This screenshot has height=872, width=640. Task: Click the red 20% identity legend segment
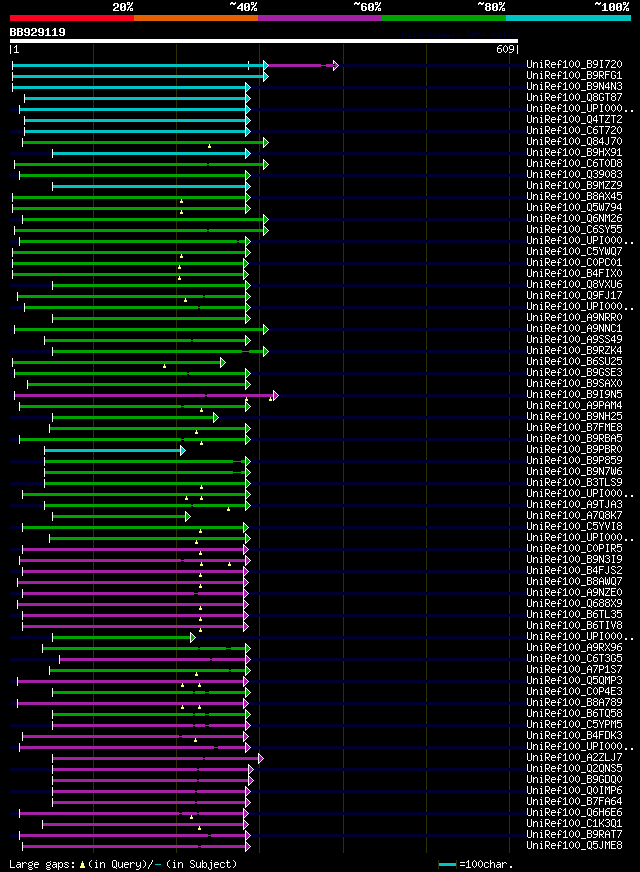pos(72,18)
